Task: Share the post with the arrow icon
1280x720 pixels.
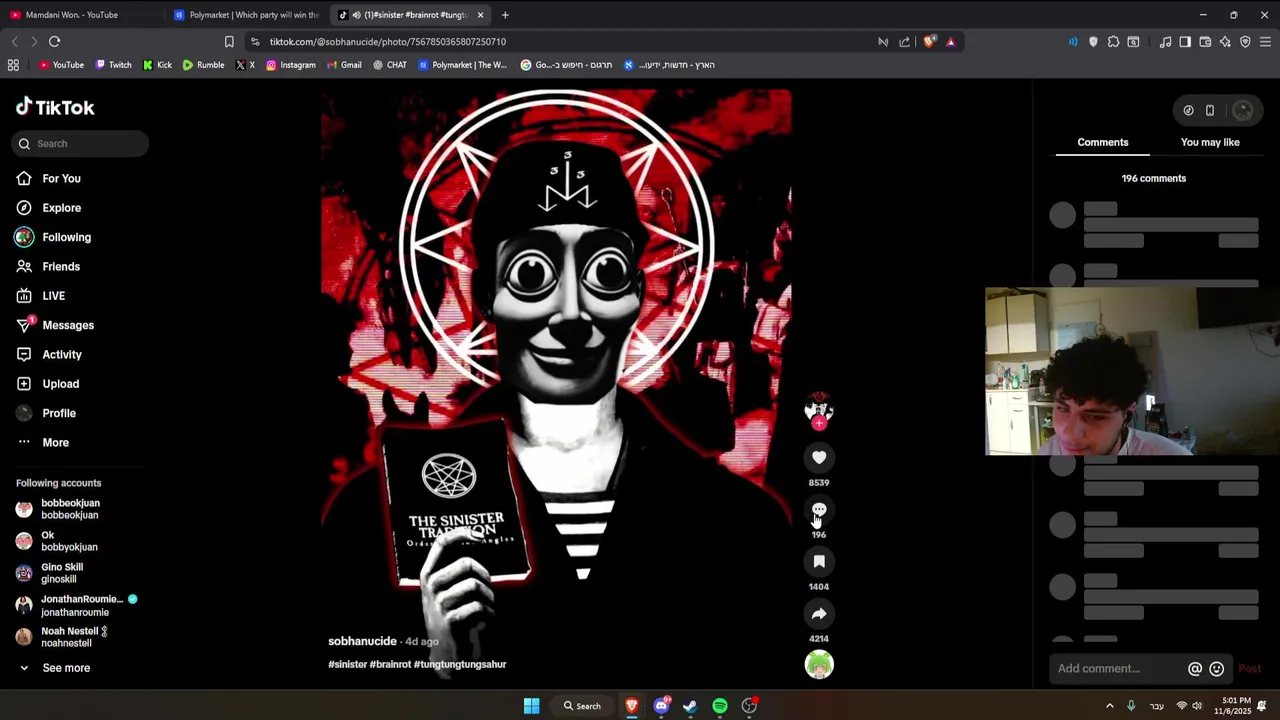Action: click(819, 614)
